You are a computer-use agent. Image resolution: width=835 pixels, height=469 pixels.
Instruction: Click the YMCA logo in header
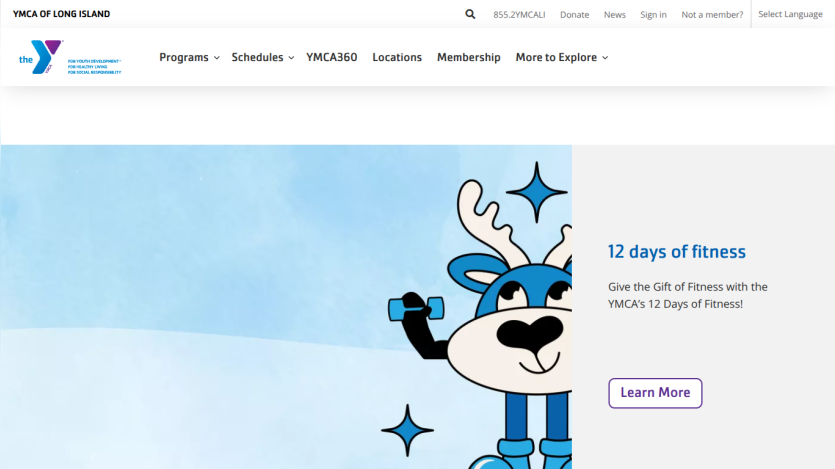click(70, 57)
